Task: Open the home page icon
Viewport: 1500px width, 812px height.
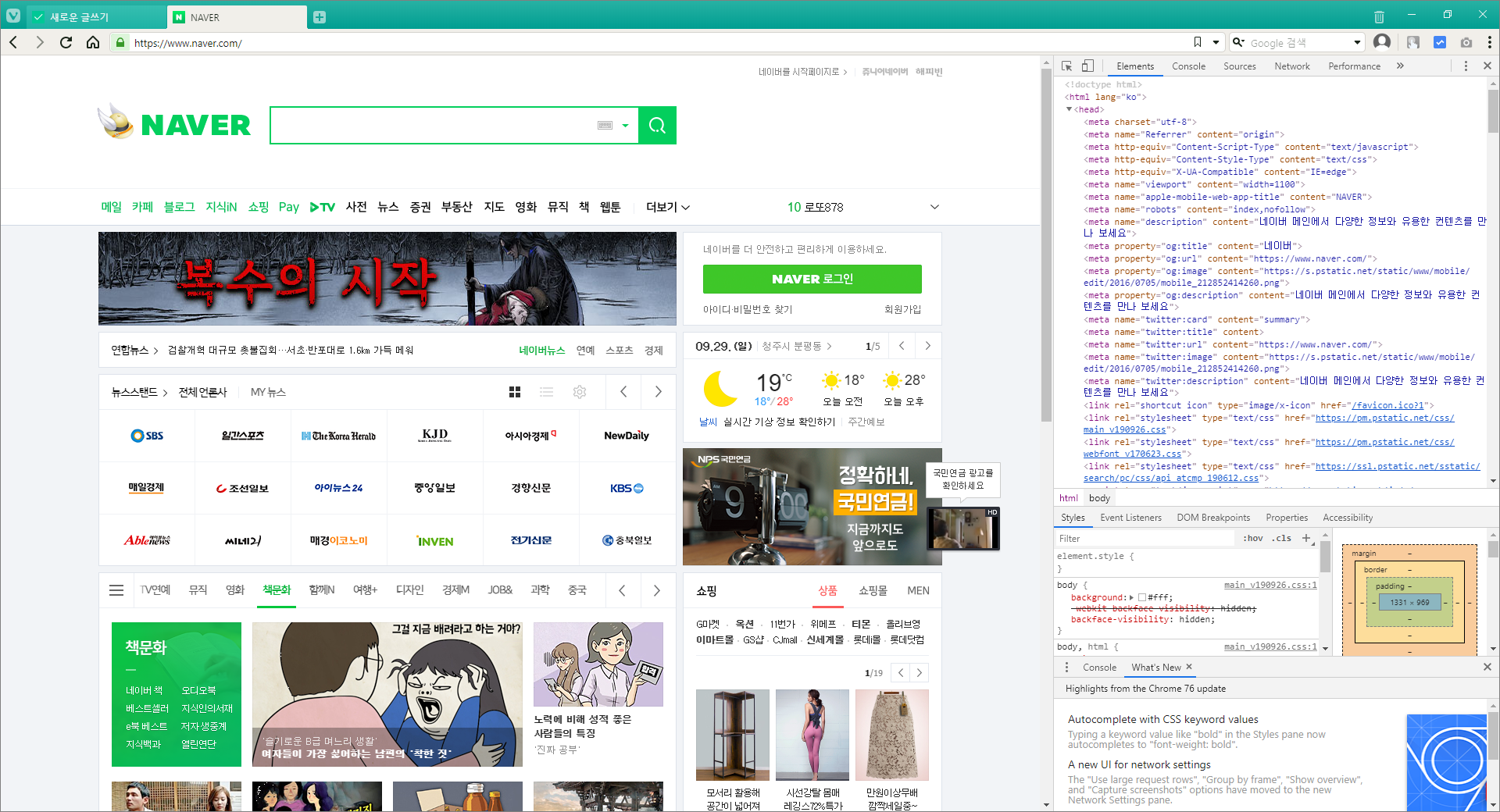Action: tap(92, 42)
